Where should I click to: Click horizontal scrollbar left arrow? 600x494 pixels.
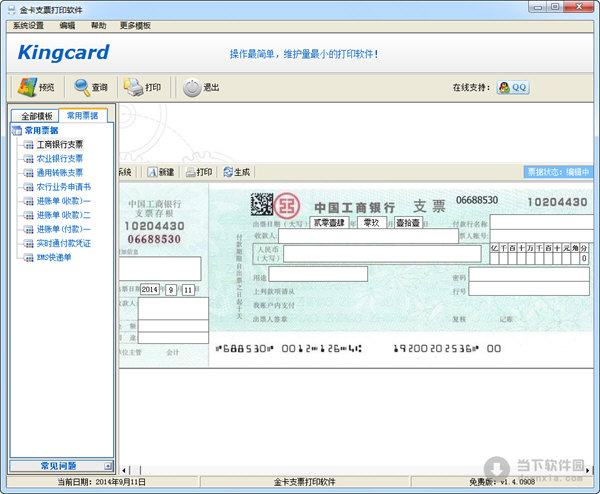[124, 470]
